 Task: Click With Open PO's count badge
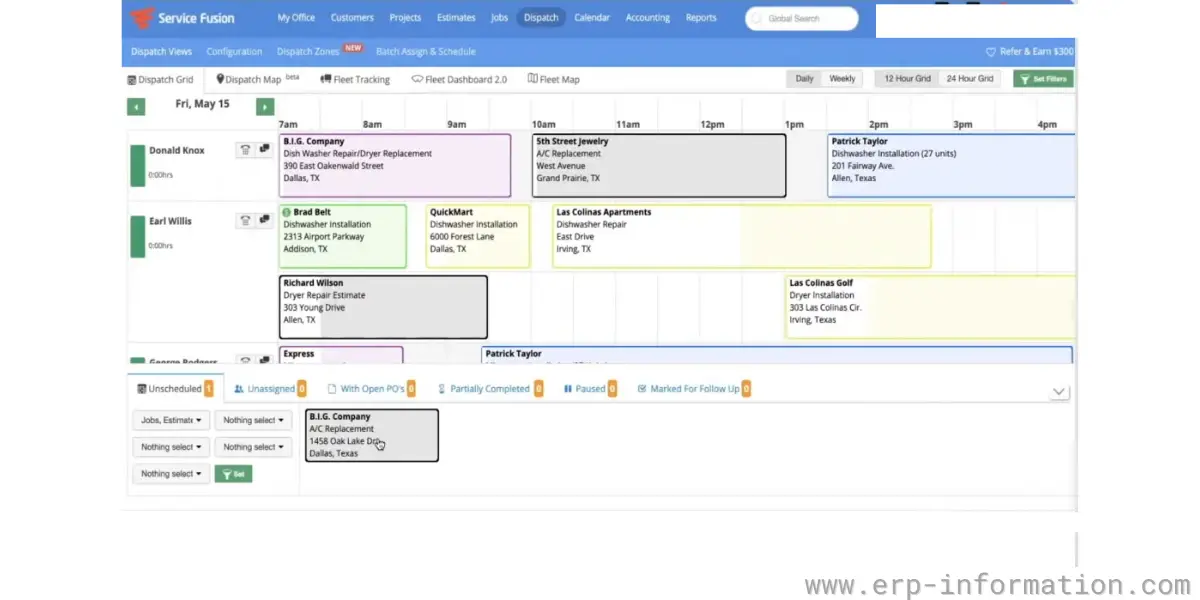click(x=411, y=389)
